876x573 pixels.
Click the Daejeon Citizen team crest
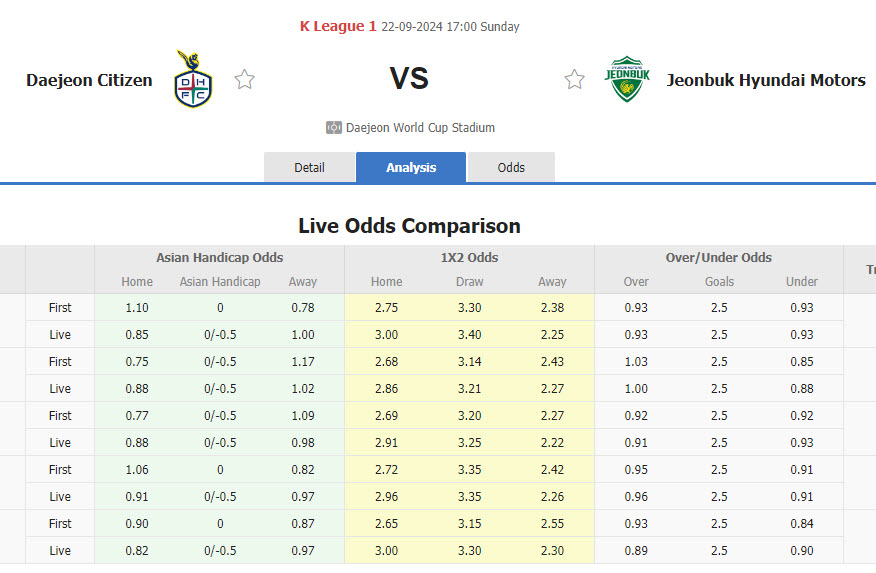point(192,79)
